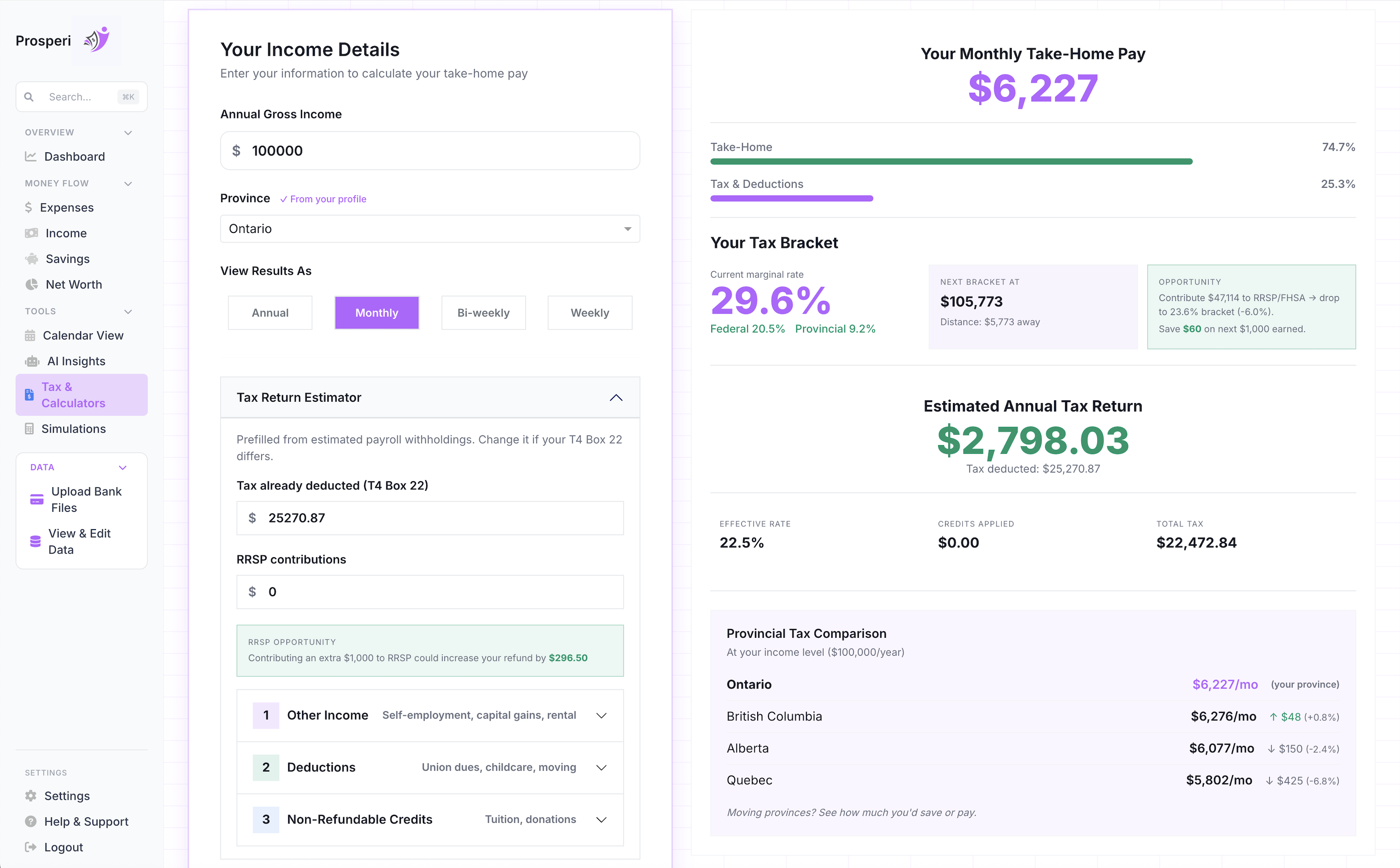Collapse the Tax Return Estimator section
Image resolution: width=1400 pixels, height=868 pixels.
616,397
